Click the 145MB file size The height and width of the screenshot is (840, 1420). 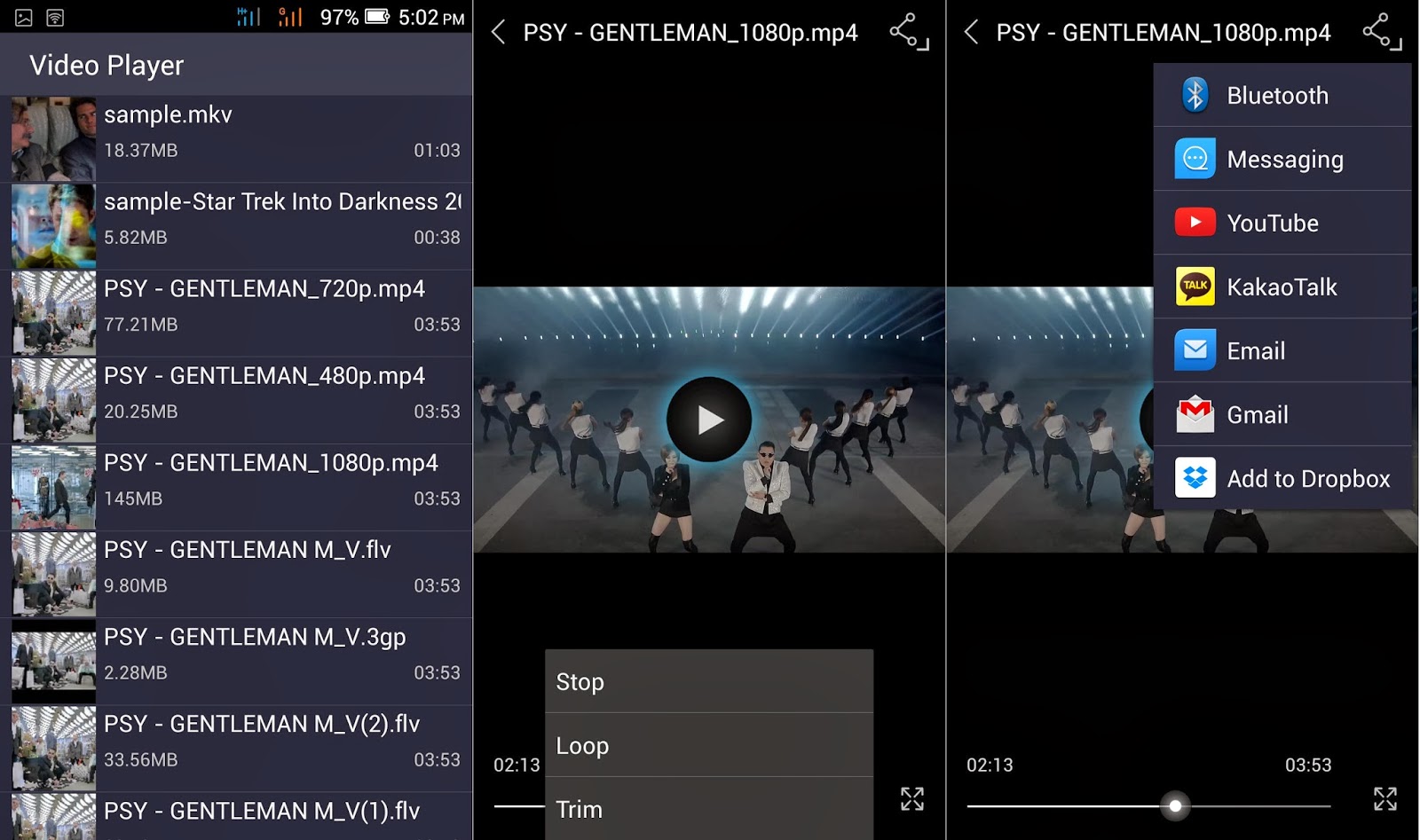[133, 499]
